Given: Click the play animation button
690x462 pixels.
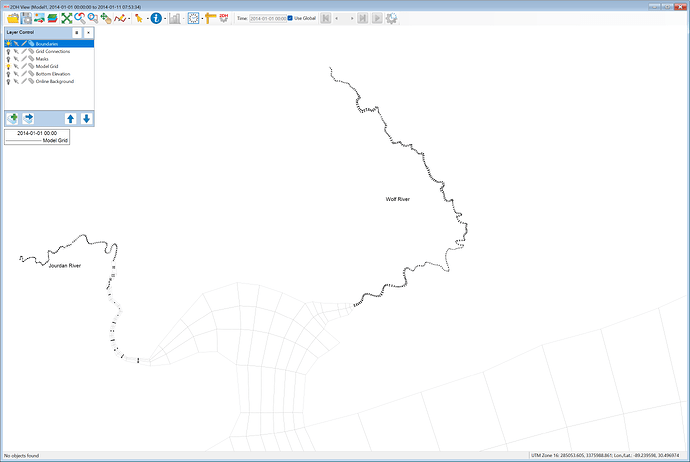Looking at the screenshot, I should [x=377, y=18].
